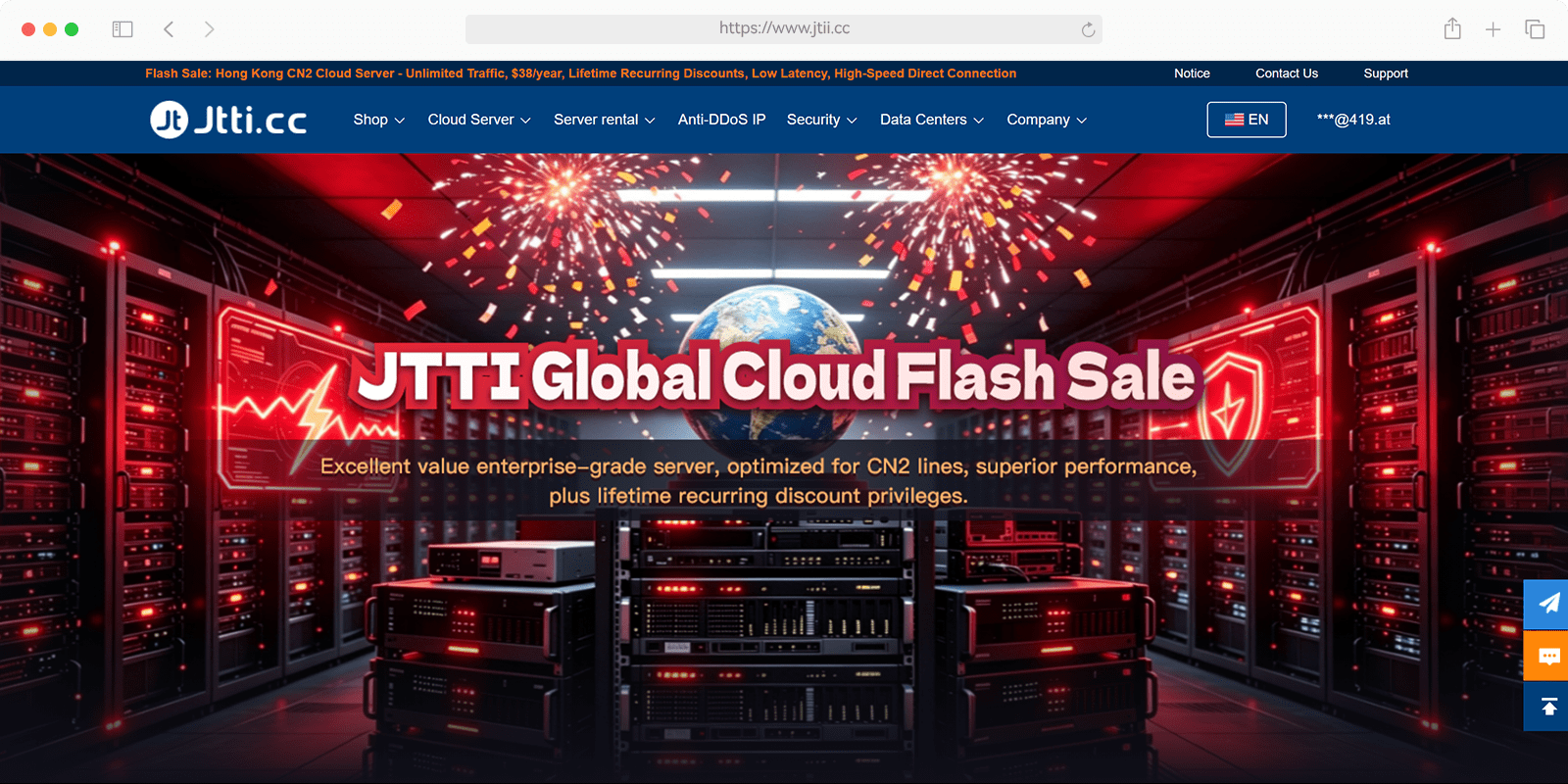Open the Notice link

pyautogui.click(x=1192, y=73)
